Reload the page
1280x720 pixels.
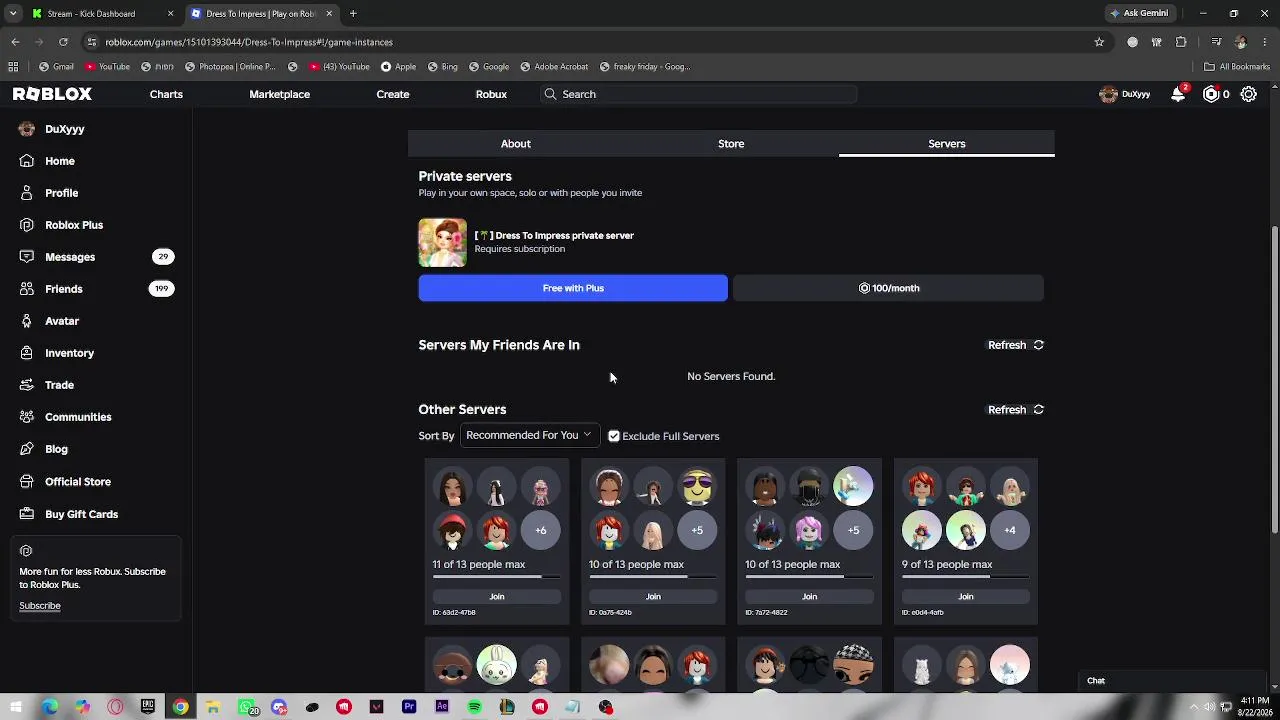pos(63,42)
